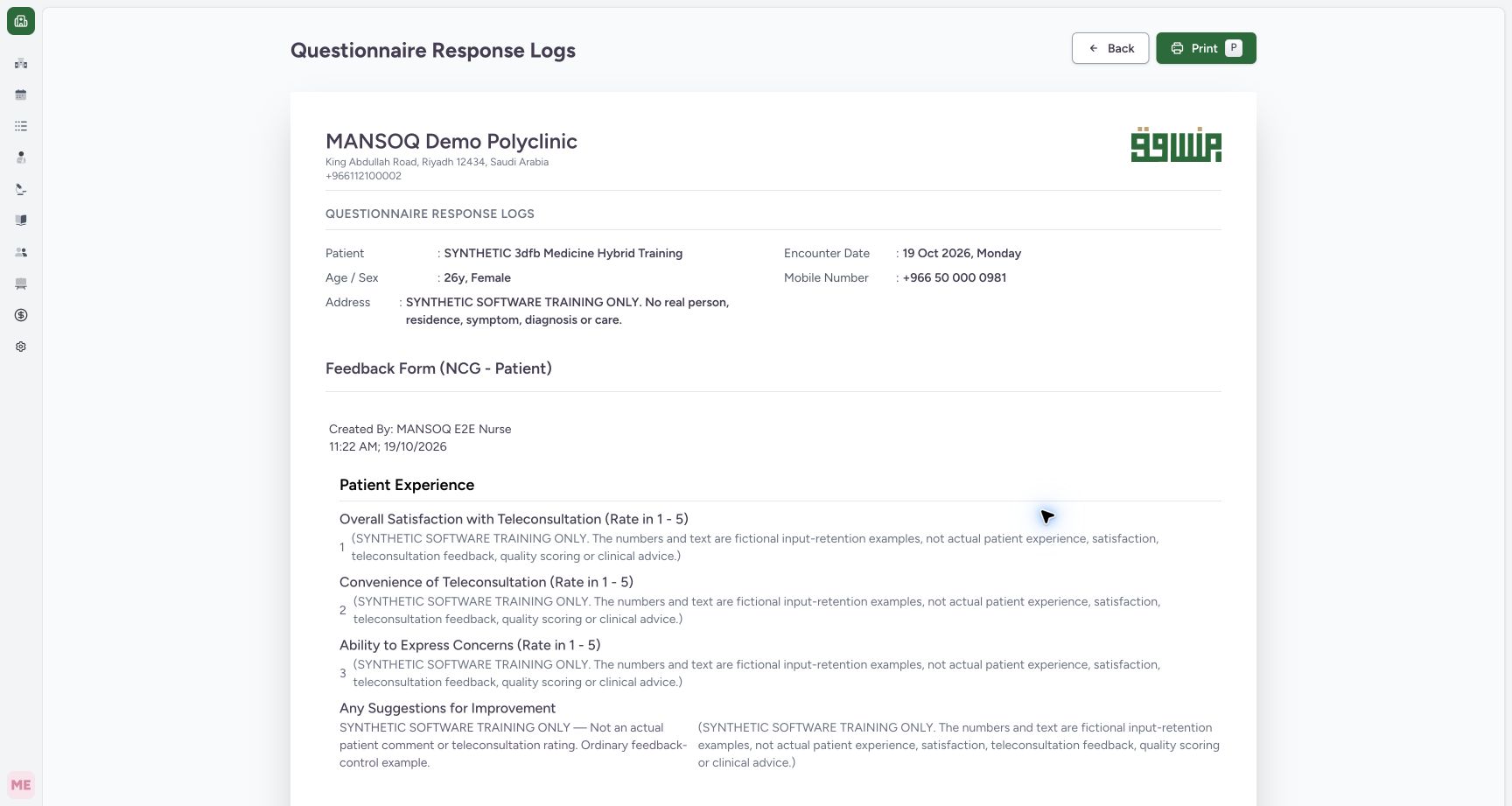This screenshot has height=806, width=1512.
Task: Print the questionnaire response log
Action: [1206, 48]
